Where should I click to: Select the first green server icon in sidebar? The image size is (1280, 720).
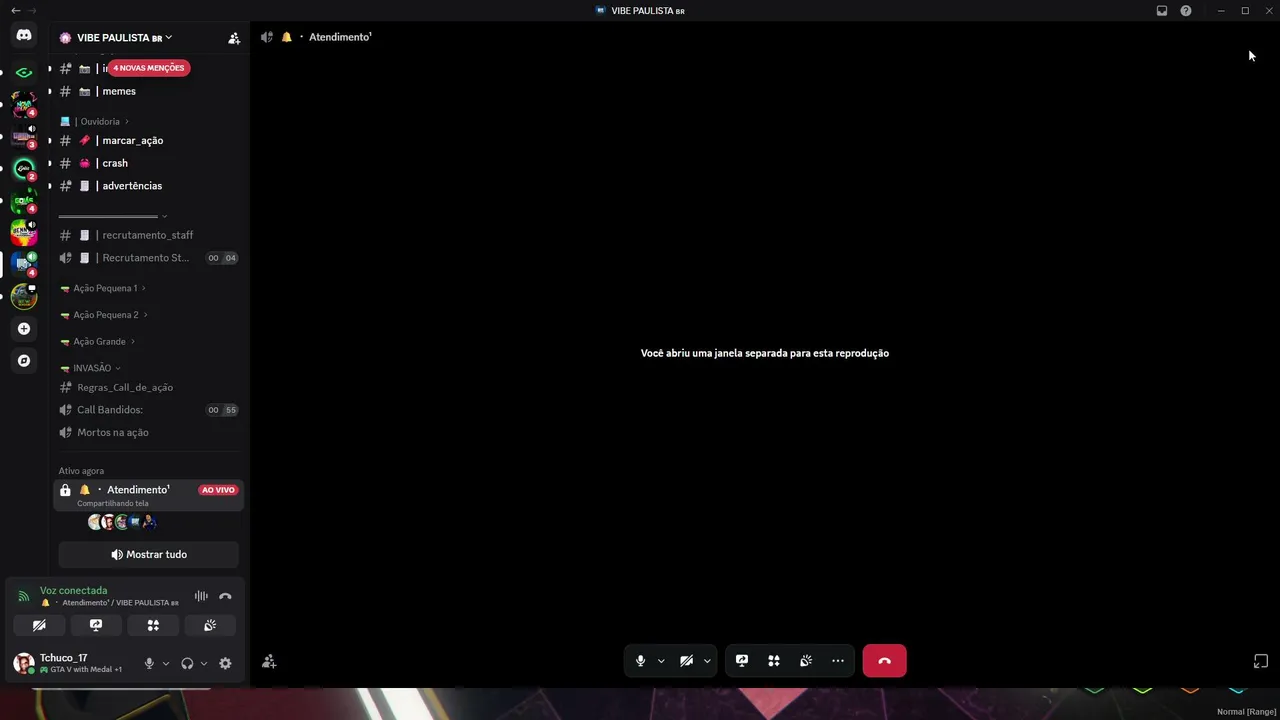(x=24, y=73)
